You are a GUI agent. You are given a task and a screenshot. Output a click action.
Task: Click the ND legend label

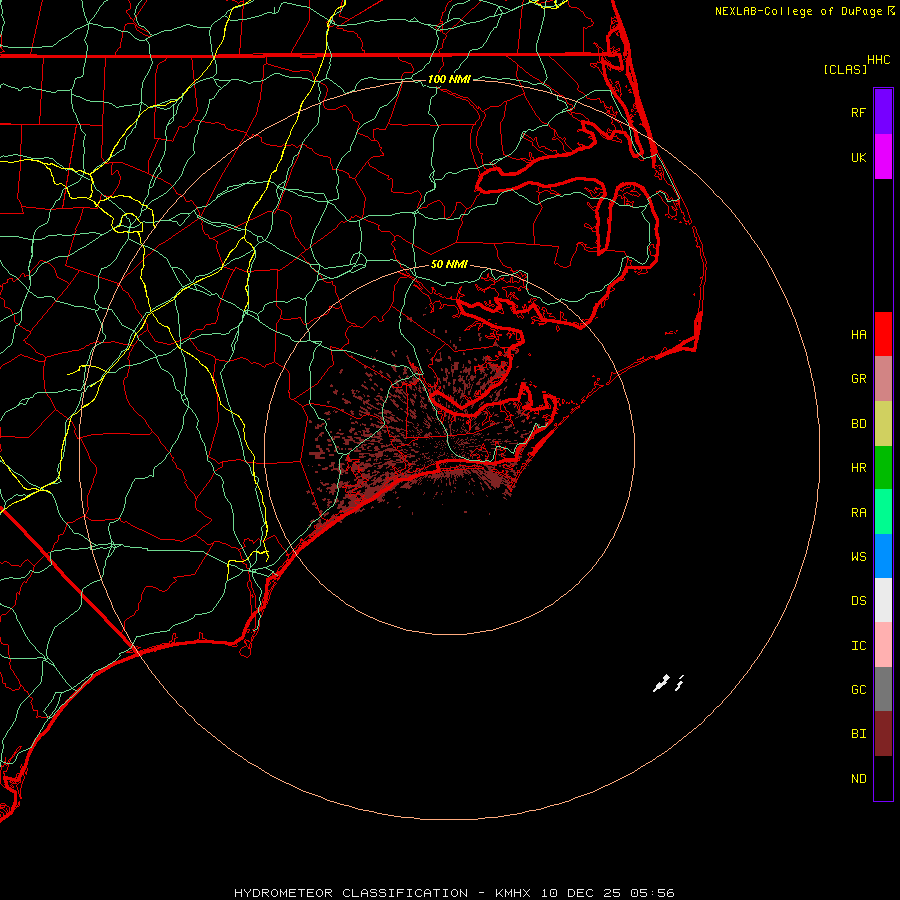(x=859, y=778)
